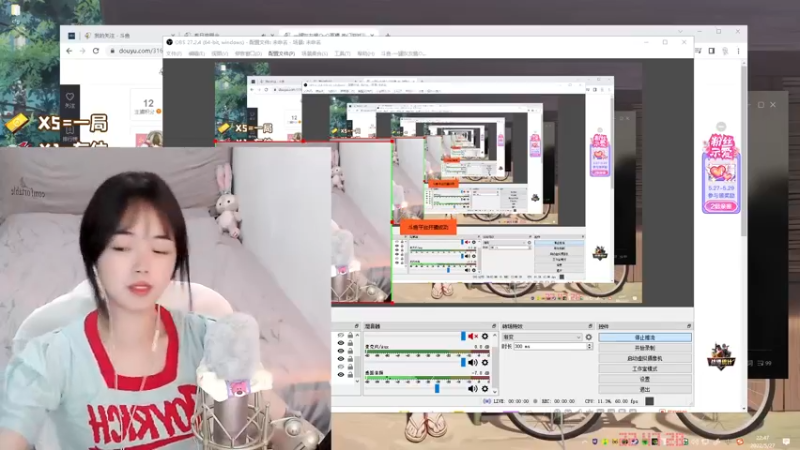The height and width of the screenshot is (450, 800).
Task: Go back in the browser window
Action: coord(69,51)
